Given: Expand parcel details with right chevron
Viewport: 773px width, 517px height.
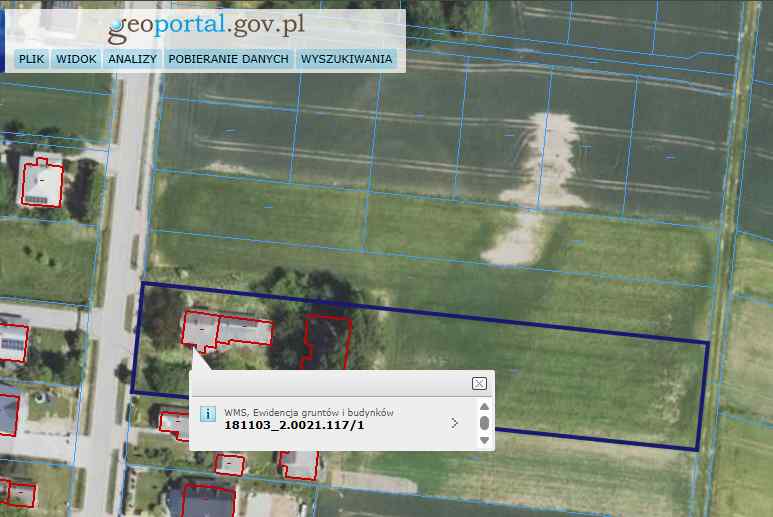Looking at the screenshot, I should pyautogui.click(x=456, y=423).
